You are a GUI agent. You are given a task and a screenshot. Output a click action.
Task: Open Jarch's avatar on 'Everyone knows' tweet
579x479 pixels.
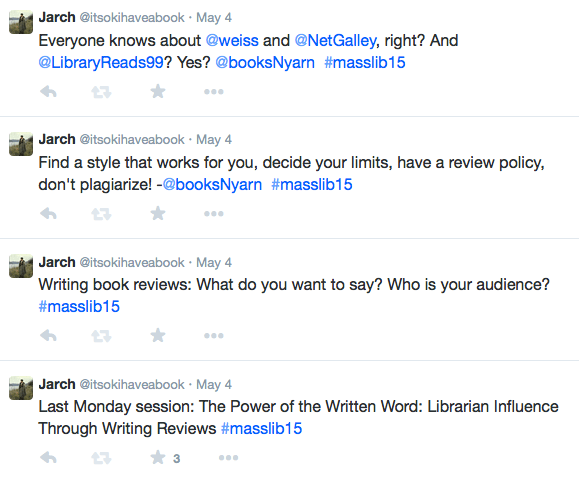point(21,22)
